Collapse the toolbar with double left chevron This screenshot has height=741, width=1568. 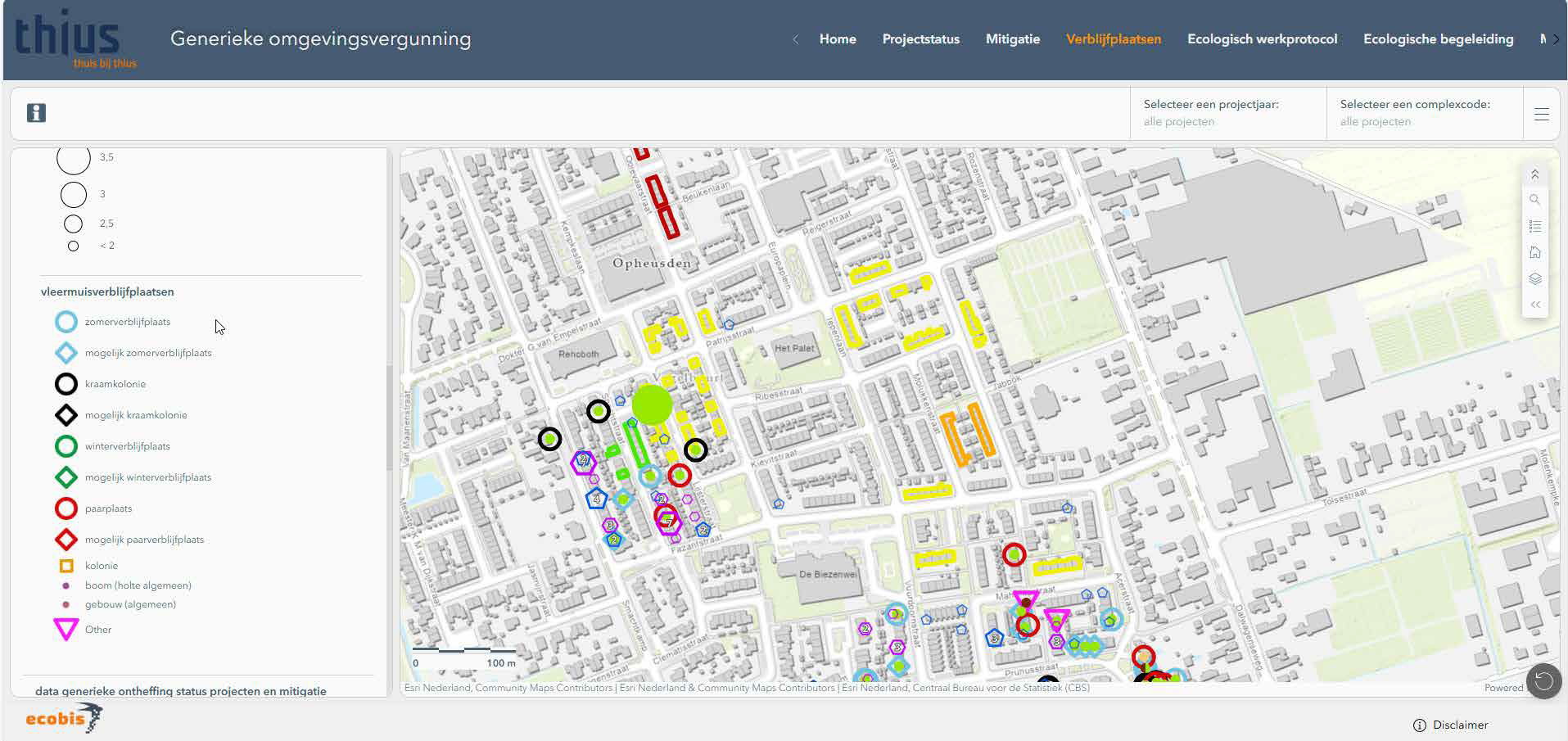pos(1534,305)
